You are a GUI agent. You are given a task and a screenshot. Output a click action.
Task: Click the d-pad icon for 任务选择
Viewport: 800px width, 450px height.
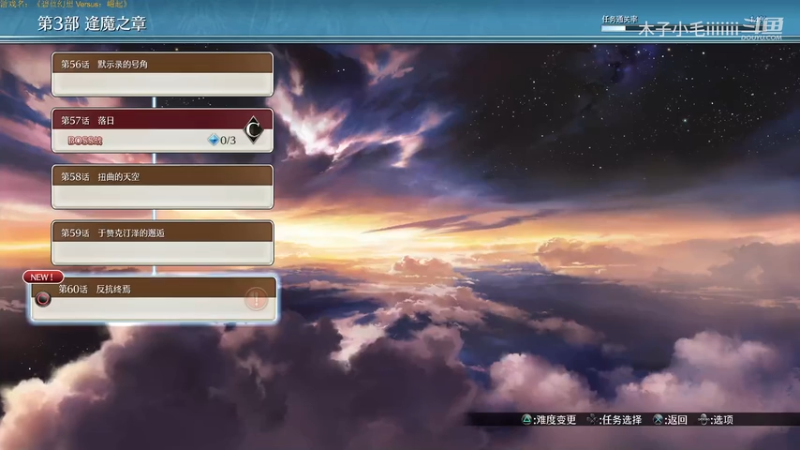592,419
